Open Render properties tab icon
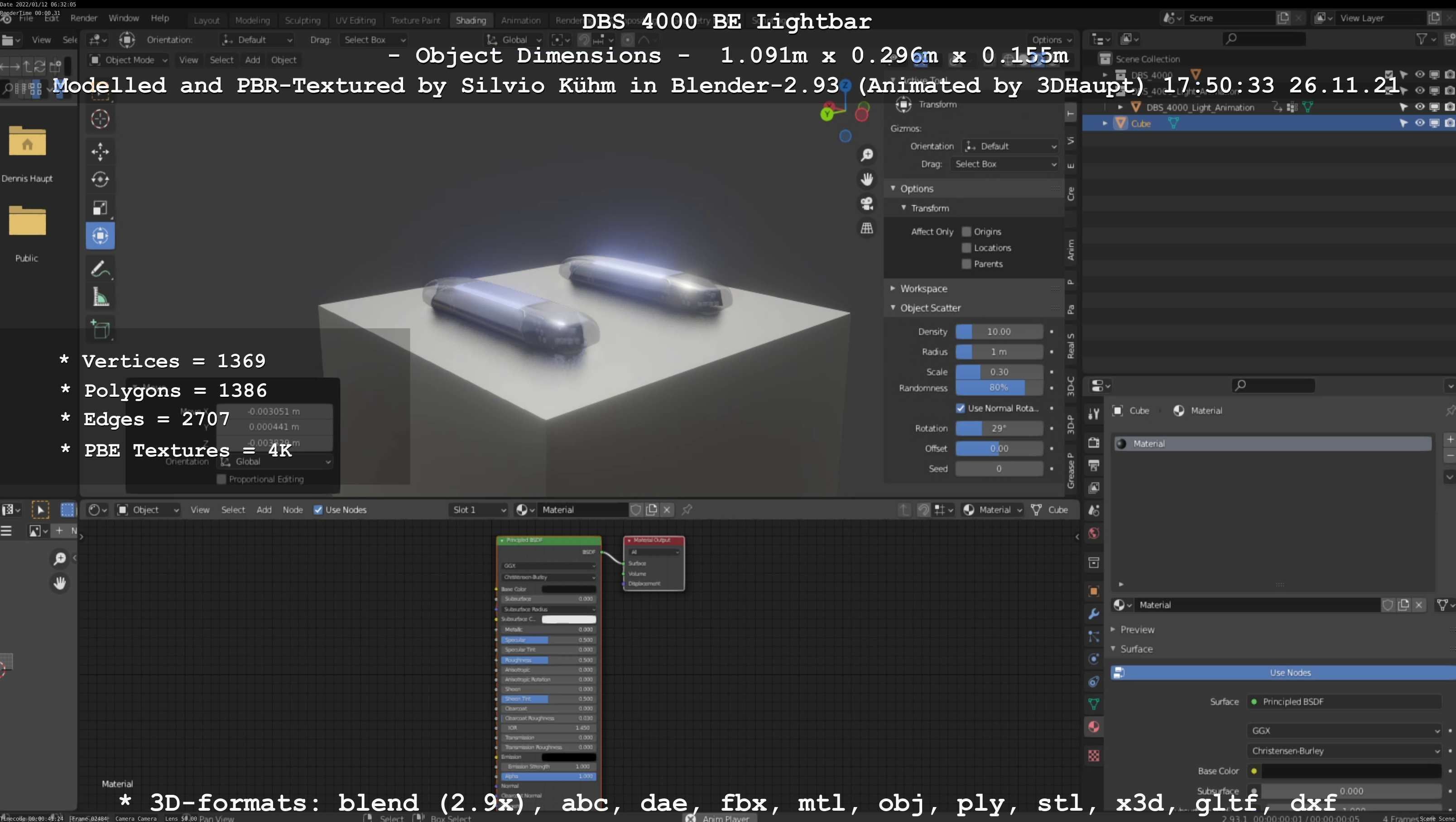1456x822 pixels. click(x=1094, y=442)
